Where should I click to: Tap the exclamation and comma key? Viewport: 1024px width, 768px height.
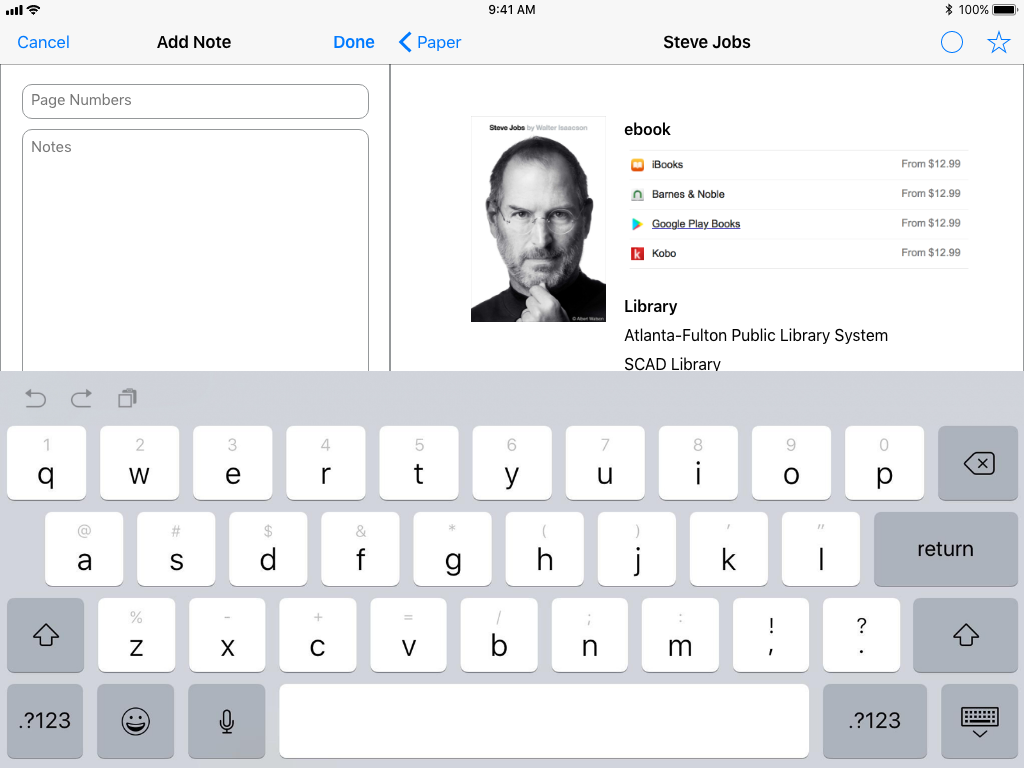point(771,635)
